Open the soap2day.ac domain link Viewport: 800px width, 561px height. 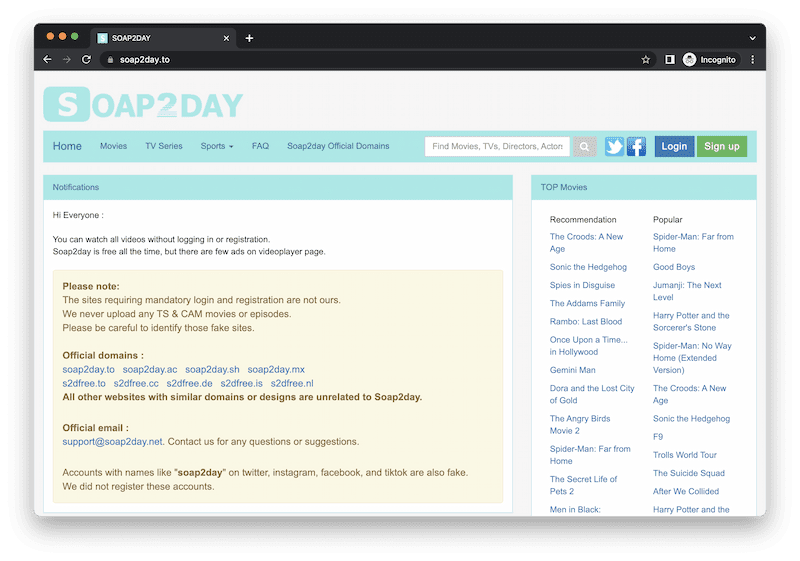[150, 369]
